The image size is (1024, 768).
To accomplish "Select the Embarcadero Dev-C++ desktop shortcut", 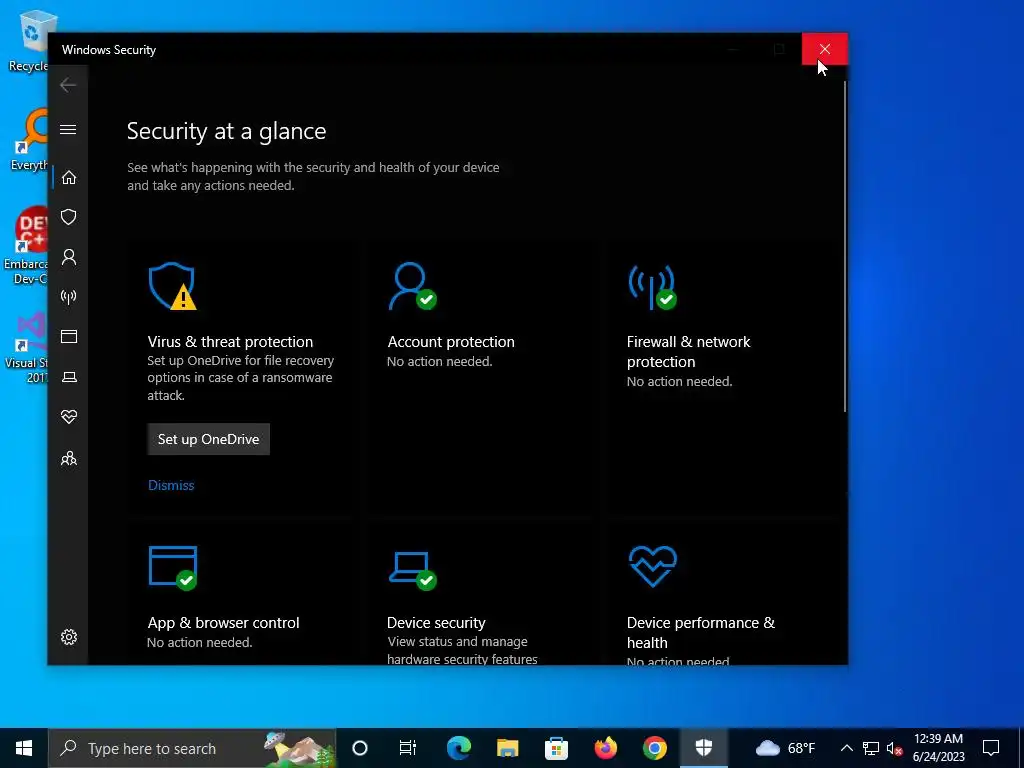I will pos(26,246).
